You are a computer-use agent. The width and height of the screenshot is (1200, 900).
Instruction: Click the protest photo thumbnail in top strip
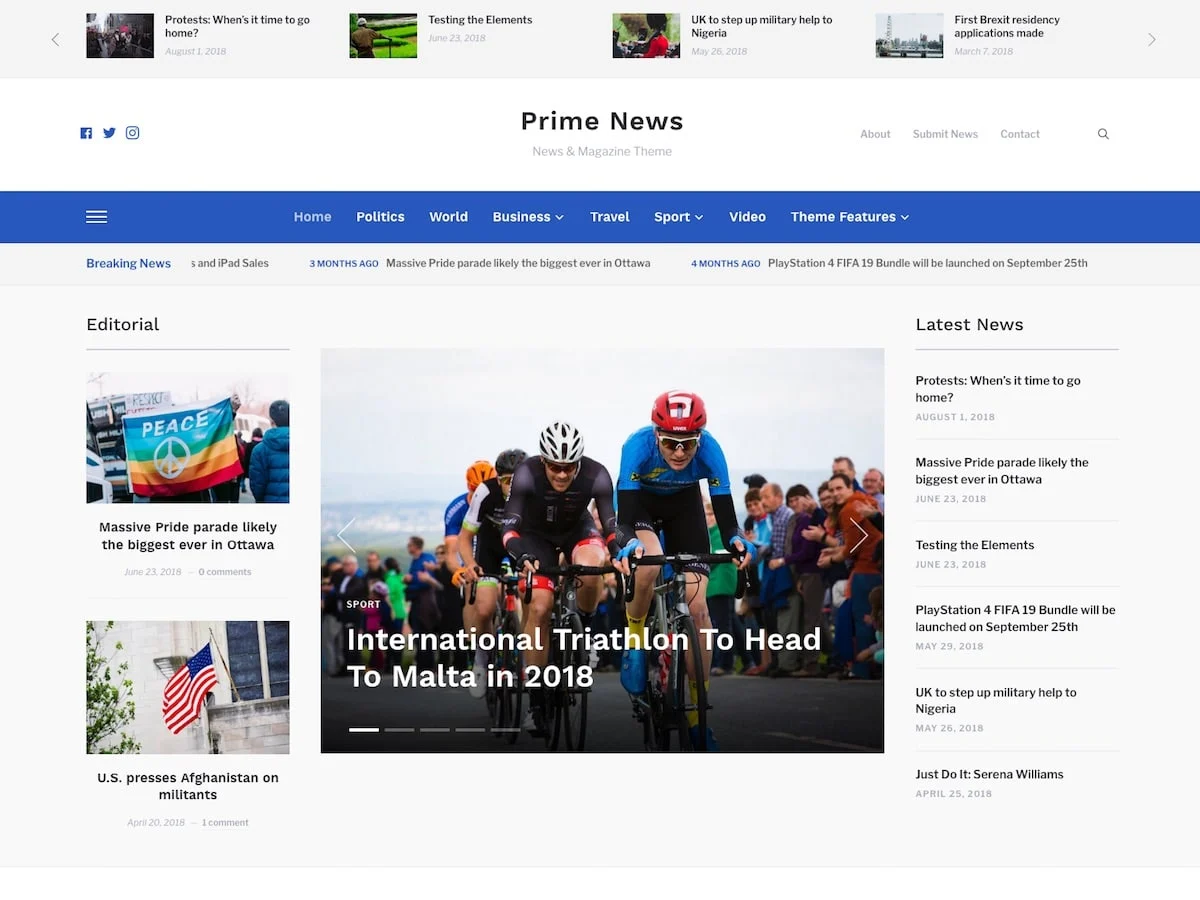pyautogui.click(x=120, y=36)
